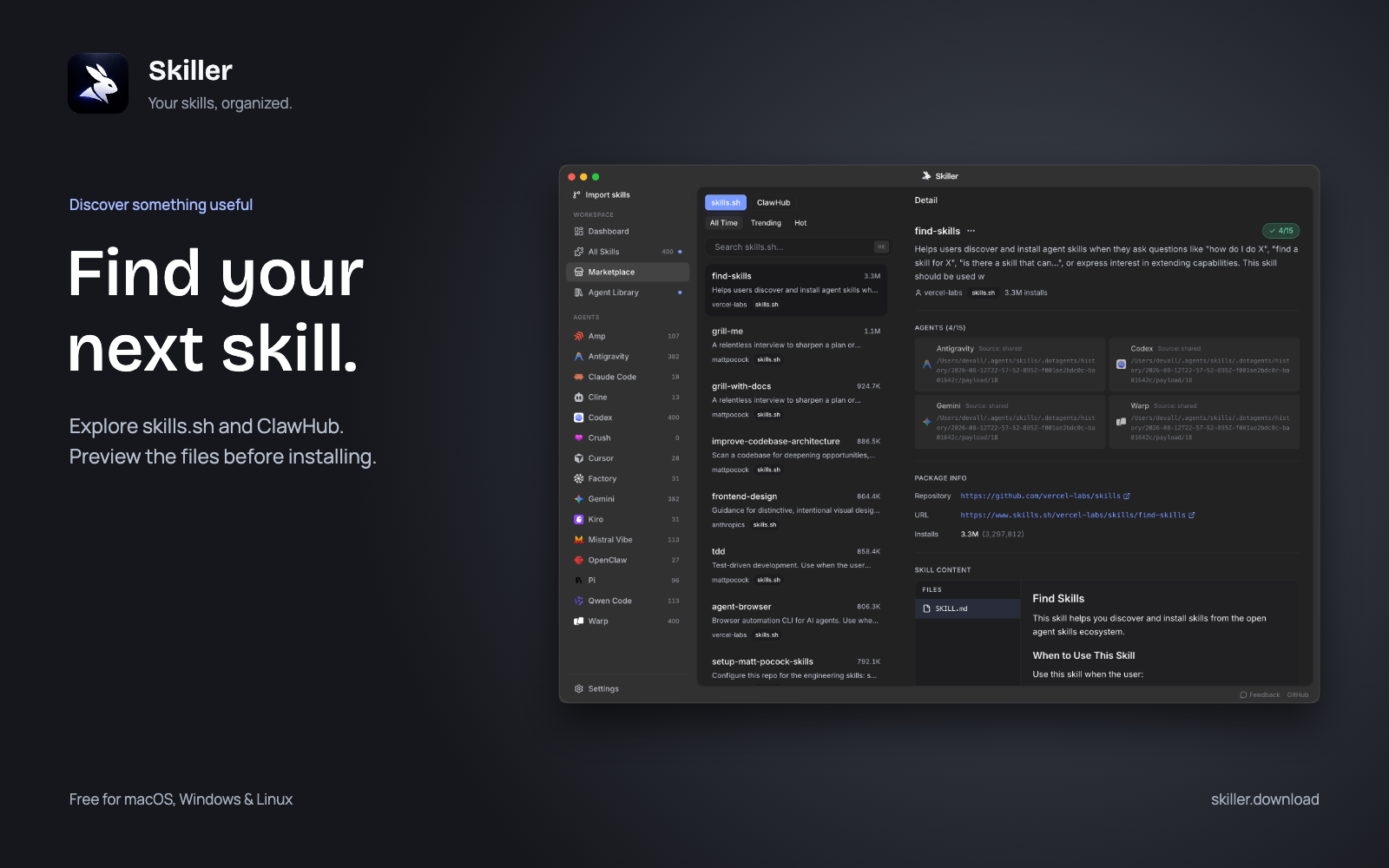This screenshot has height=868, width=1389.
Task: Click the Import skills branch icon
Action: tap(577, 195)
